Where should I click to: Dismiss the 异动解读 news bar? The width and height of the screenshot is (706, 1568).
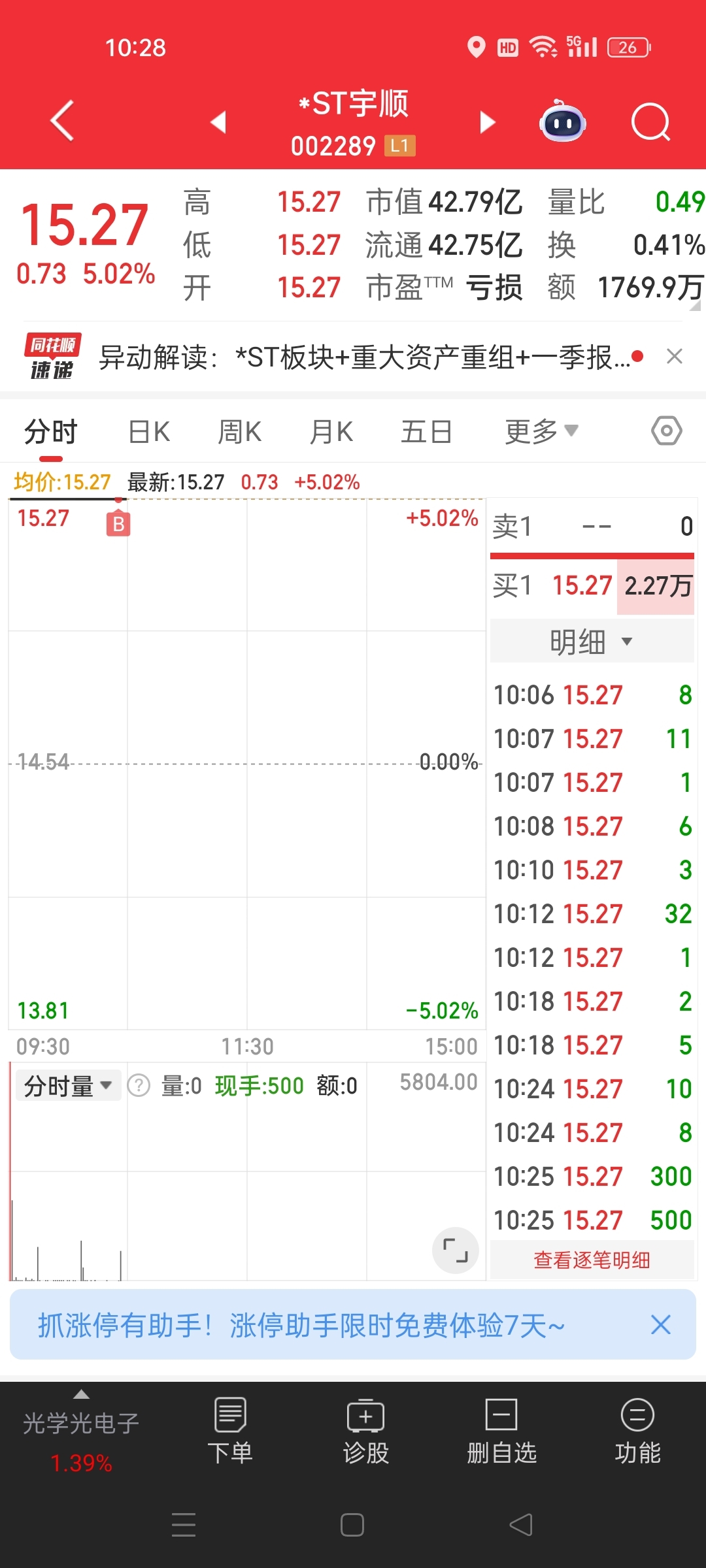point(674,357)
